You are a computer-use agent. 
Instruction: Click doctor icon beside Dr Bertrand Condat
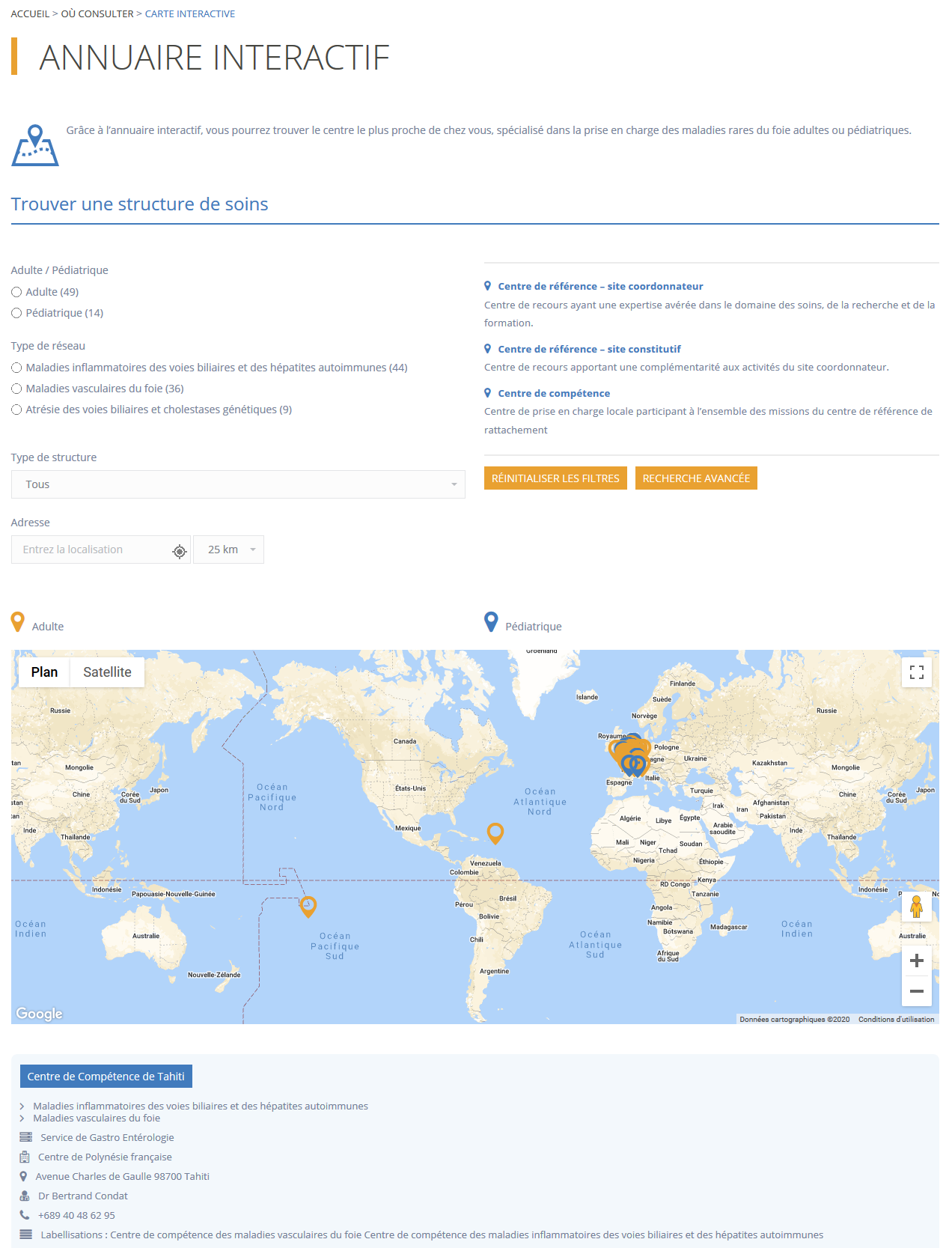pyautogui.click(x=25, y=1196)
